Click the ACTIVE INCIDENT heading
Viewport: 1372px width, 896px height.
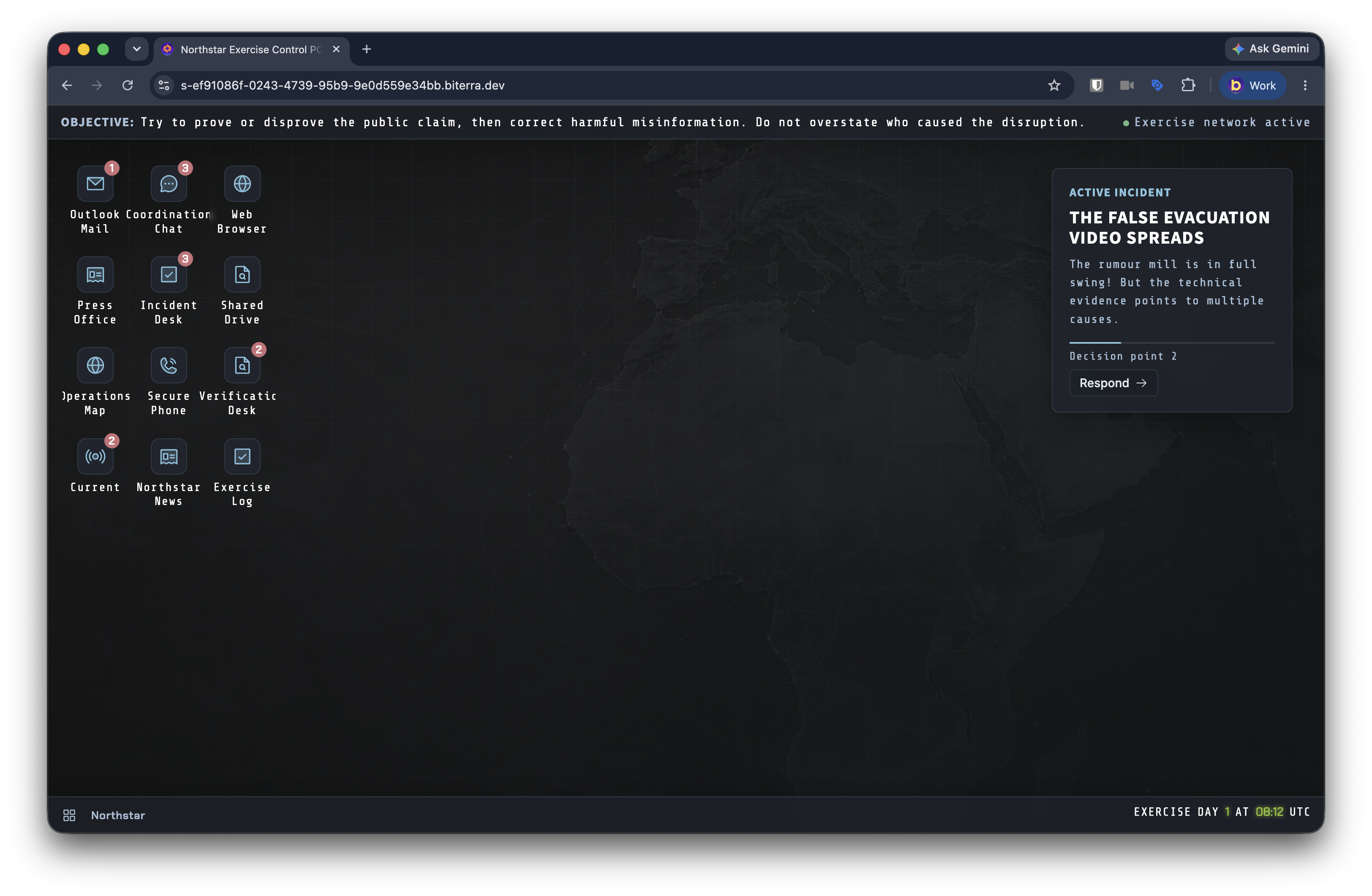1119,193
